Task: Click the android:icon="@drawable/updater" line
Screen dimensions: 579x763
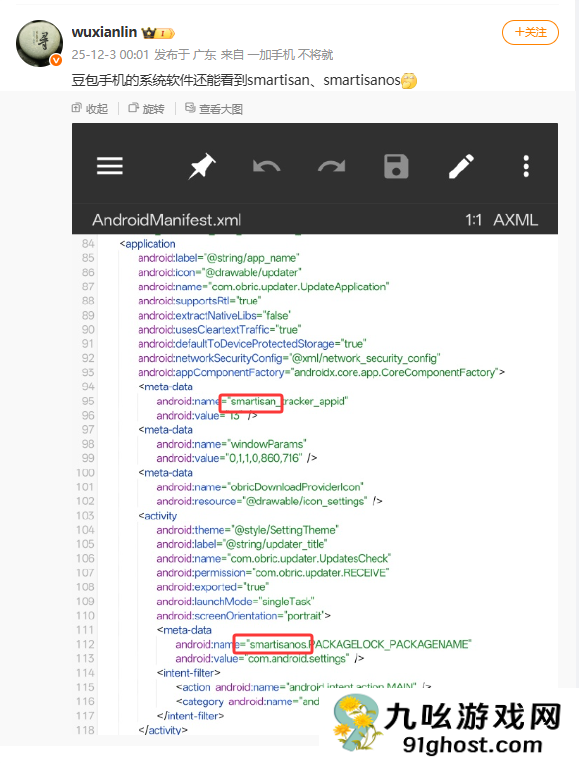Action: (x=219, y=272)
